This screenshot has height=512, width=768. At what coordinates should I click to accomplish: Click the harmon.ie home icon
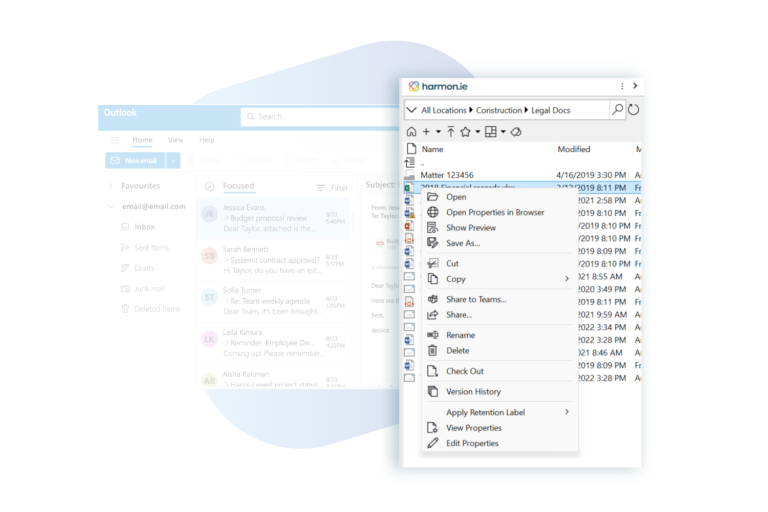411,132
